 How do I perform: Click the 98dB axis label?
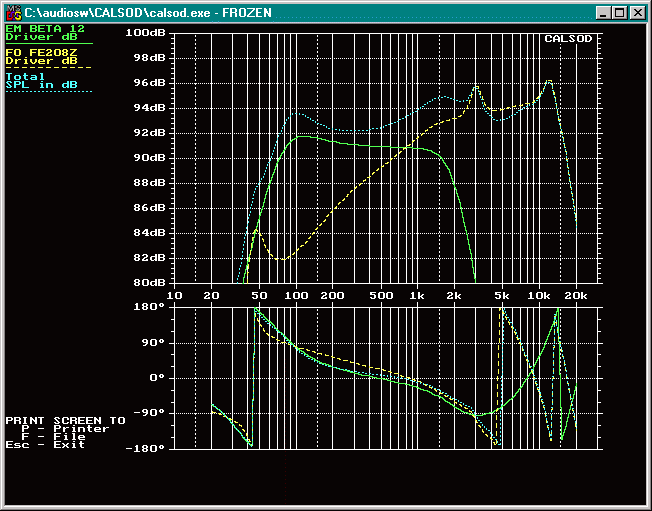click(x=149, y=58)
